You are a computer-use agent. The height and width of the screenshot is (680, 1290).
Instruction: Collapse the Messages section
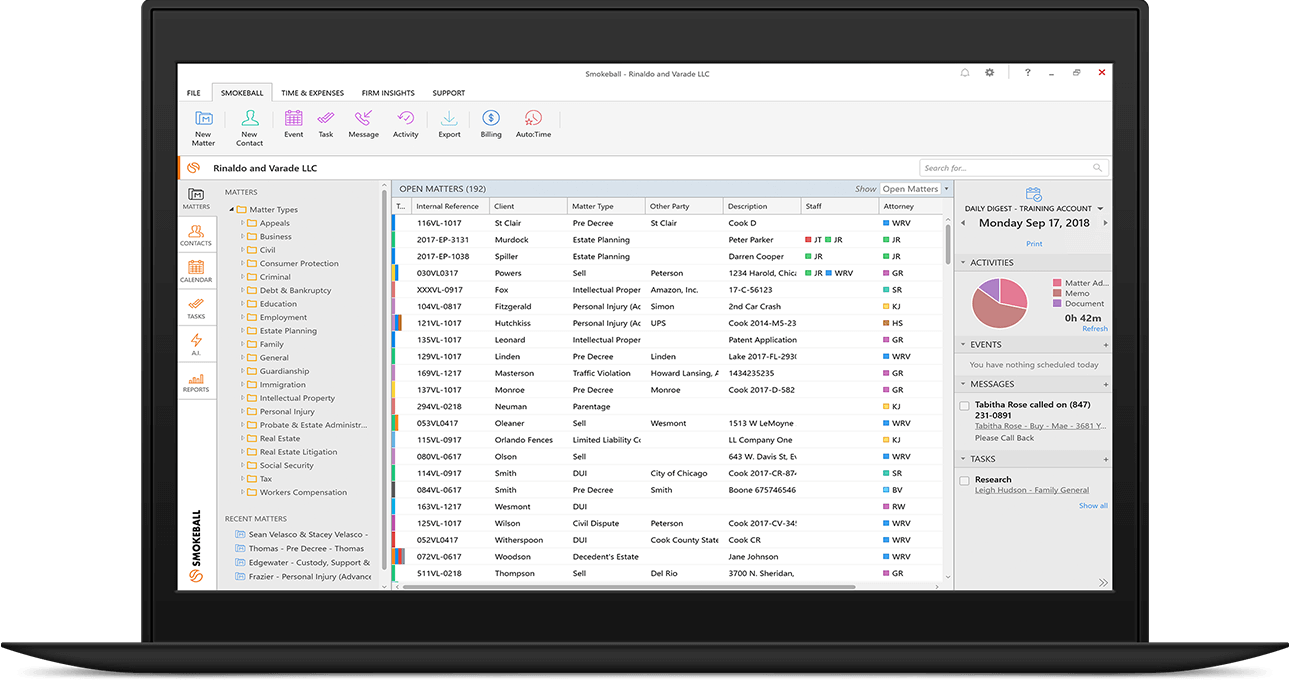pos(963,384)
